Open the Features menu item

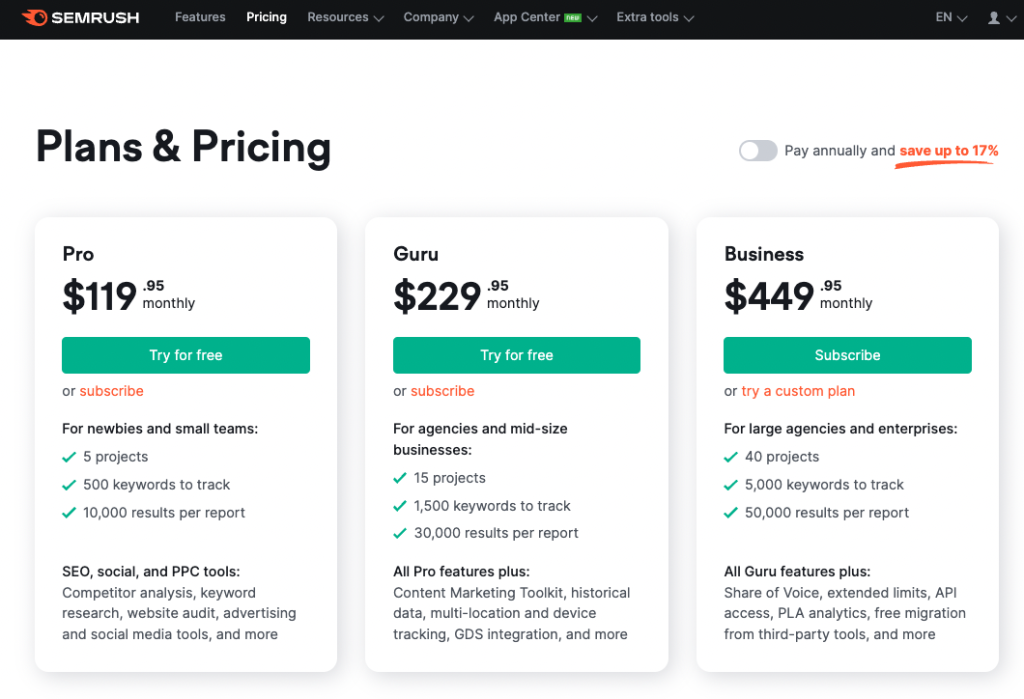(200, 17)
